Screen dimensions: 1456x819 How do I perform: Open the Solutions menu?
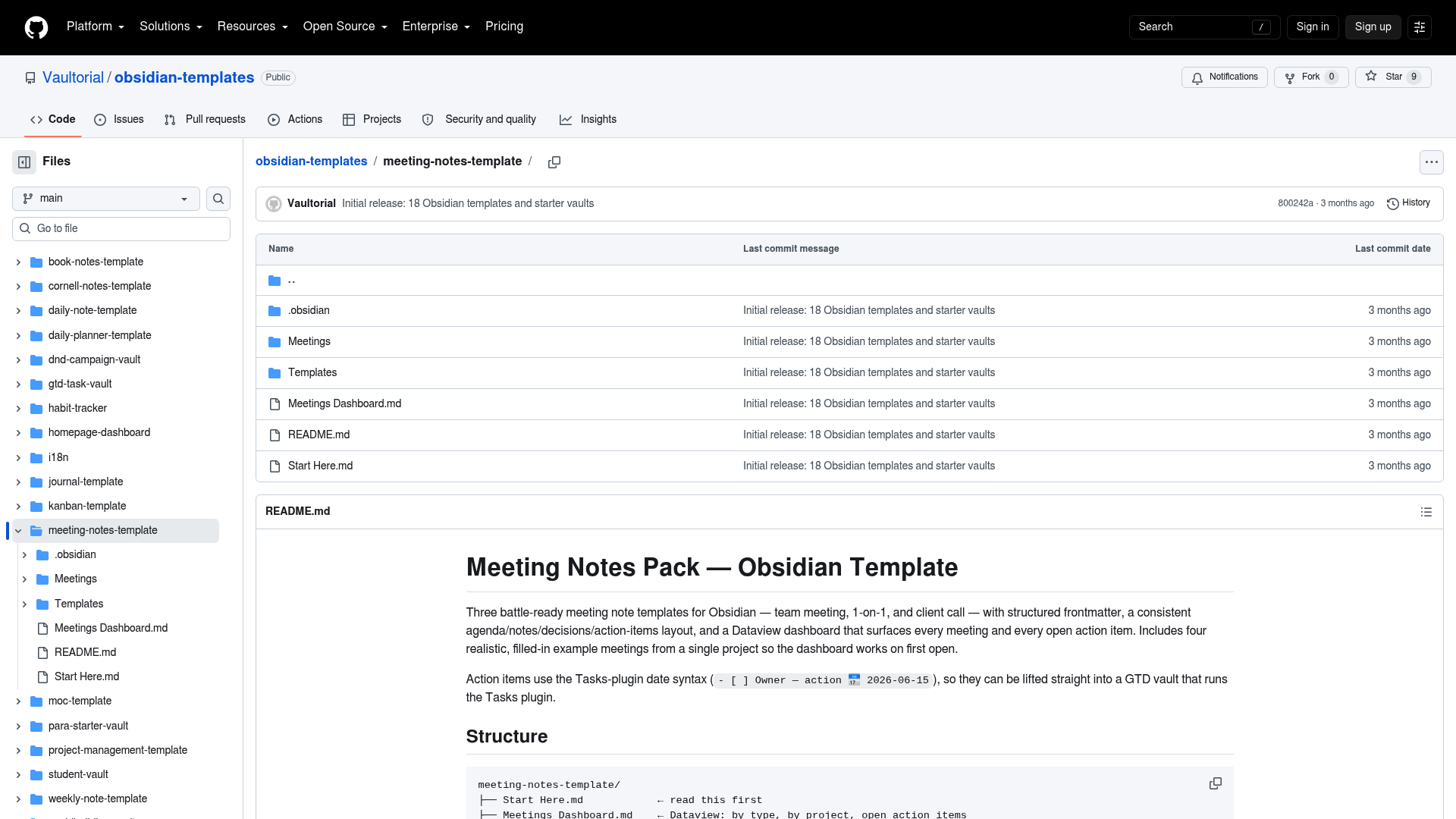[171, 27]
